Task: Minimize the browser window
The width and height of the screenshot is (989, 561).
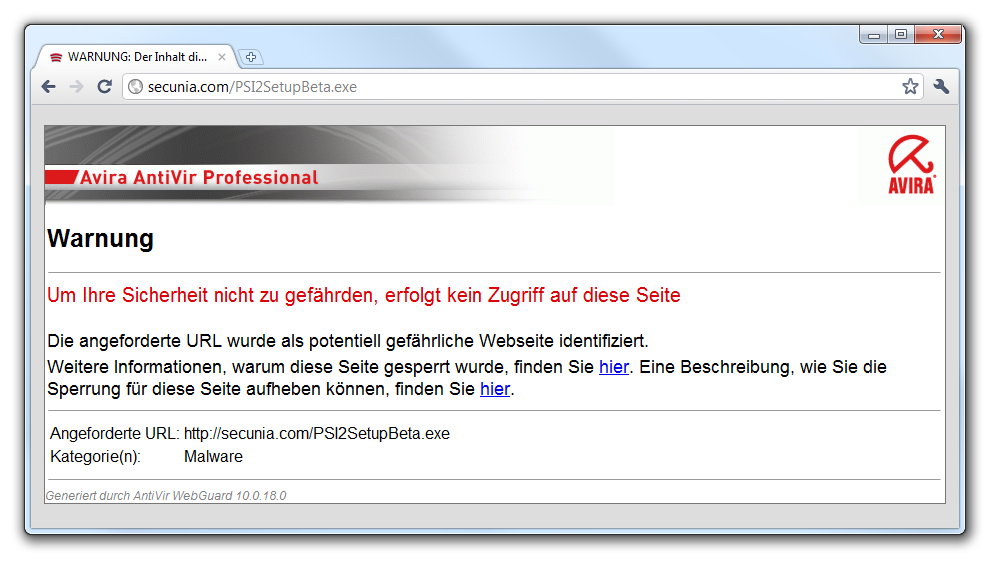Action: click(x=874, y=35)
